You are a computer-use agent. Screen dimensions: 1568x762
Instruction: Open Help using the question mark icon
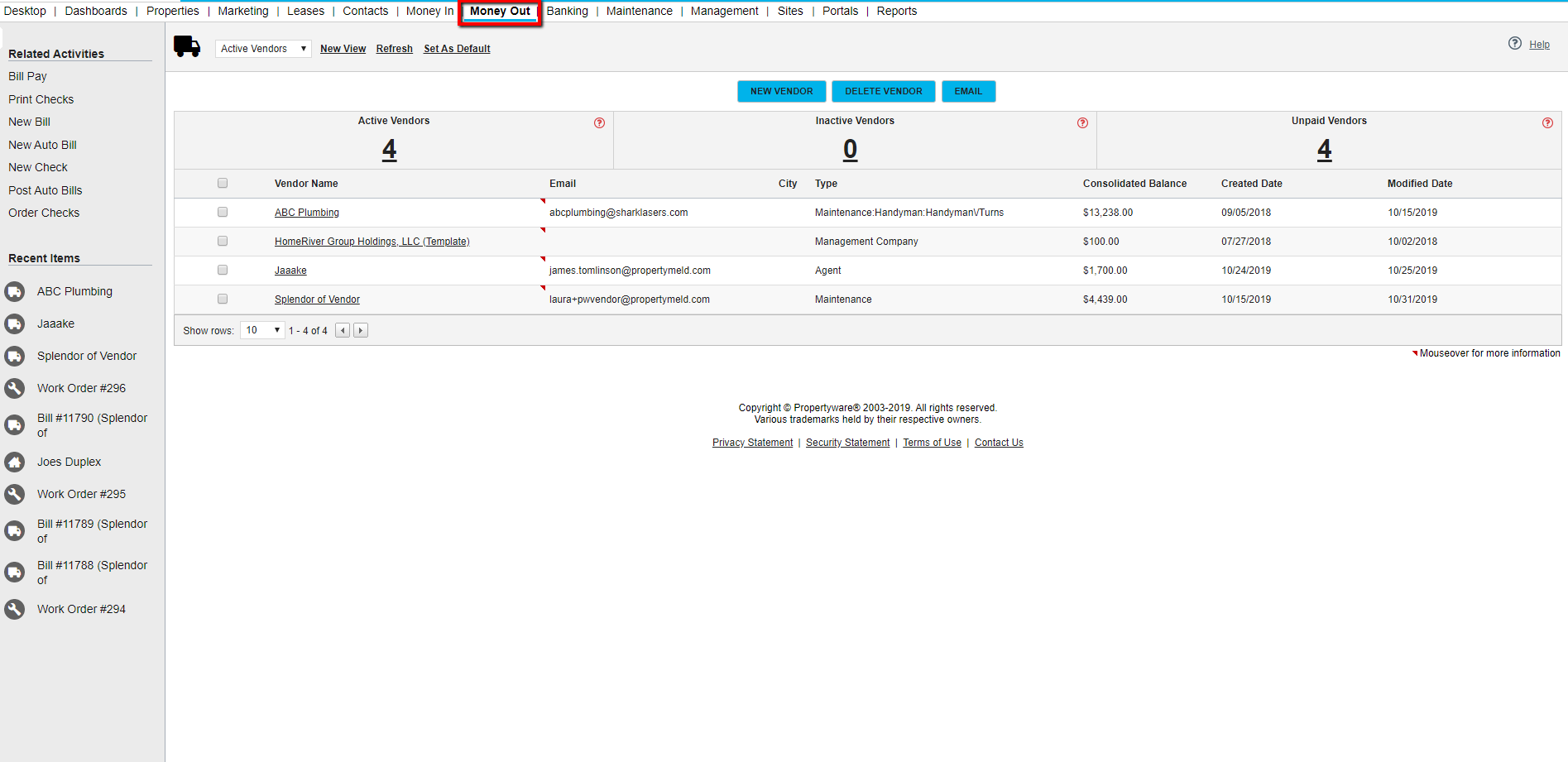1515,43
